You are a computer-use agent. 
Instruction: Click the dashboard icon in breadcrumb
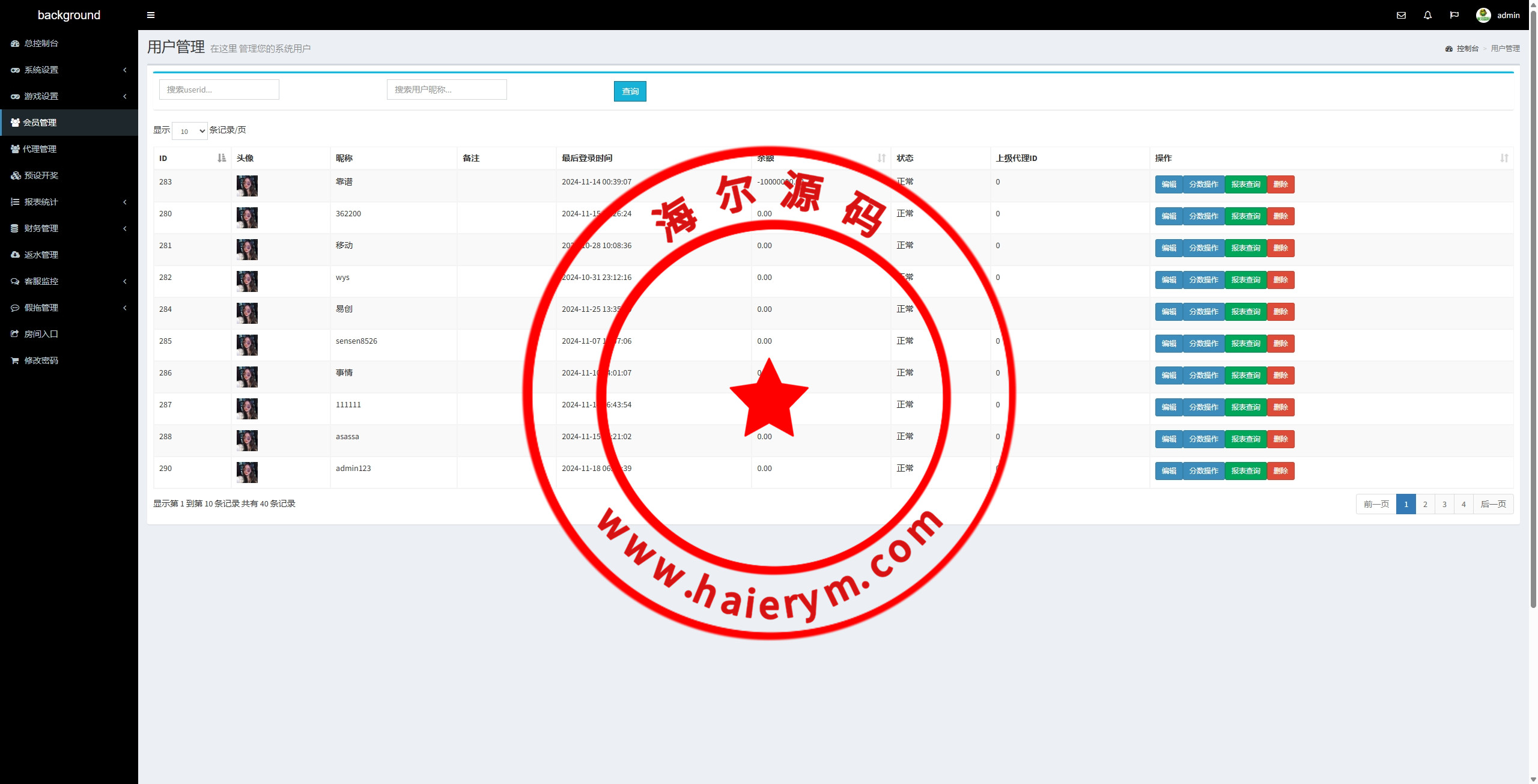(x=1448, y=49)
